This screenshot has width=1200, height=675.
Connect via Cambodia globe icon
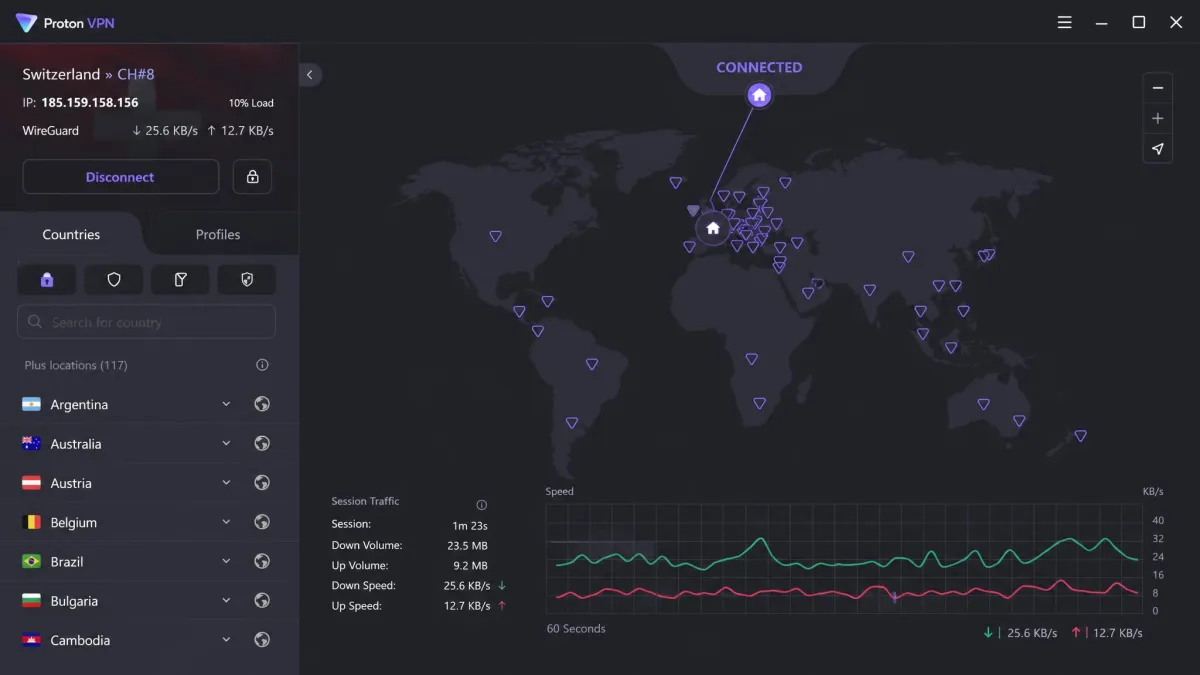click(262, 640)
